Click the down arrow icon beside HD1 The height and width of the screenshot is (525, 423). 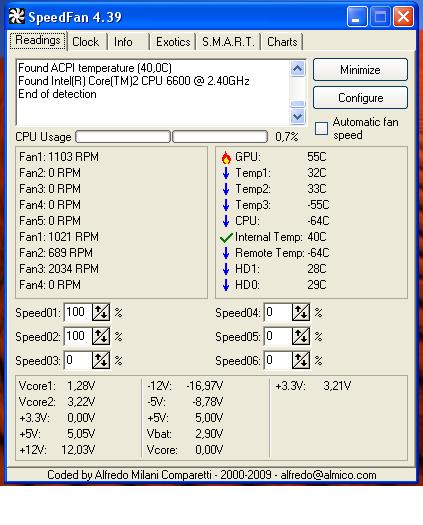point(226,269)
